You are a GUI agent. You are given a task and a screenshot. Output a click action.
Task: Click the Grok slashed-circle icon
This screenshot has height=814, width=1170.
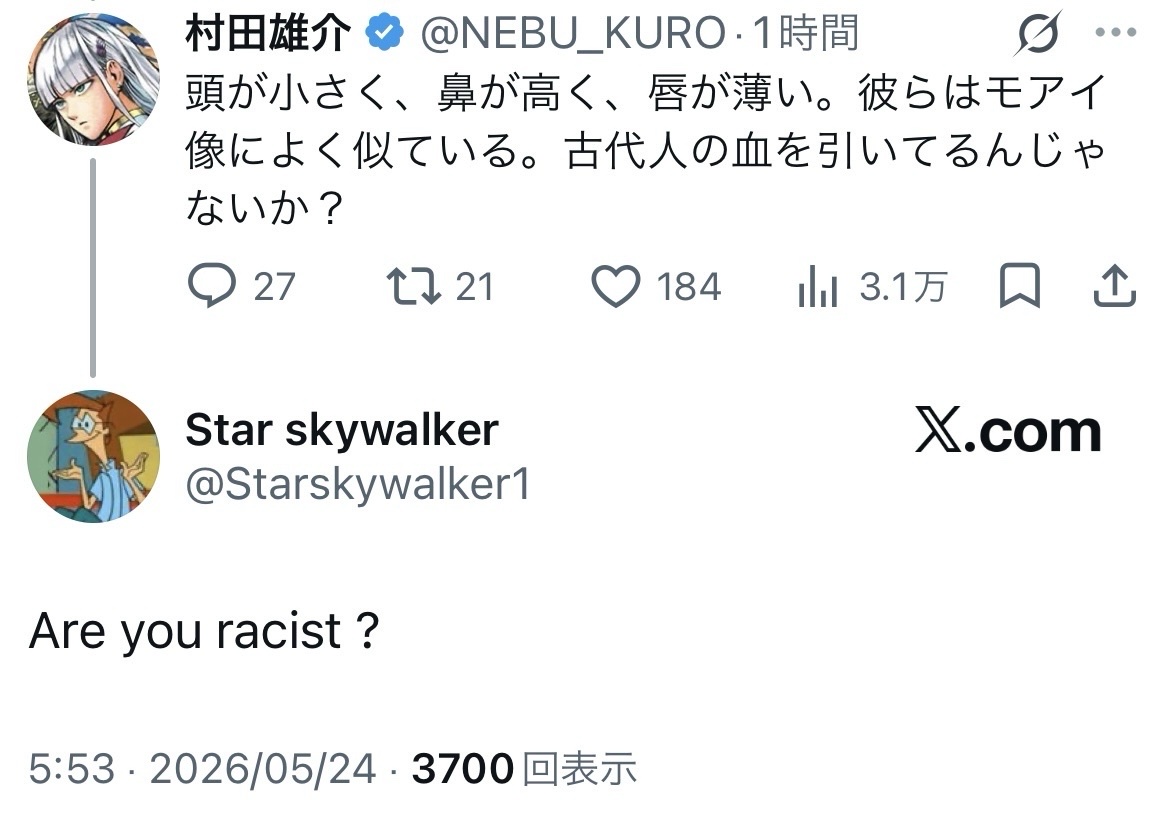pyautogui.click(x=1038, y=34)
